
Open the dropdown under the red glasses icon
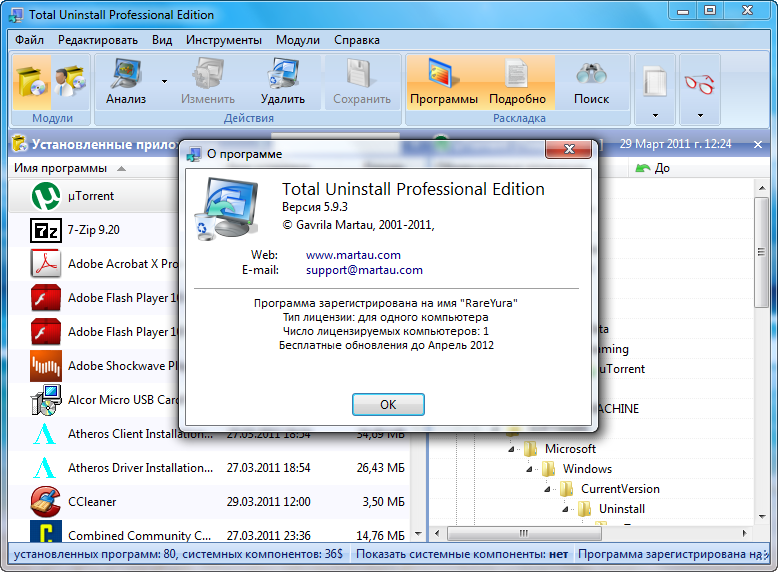point(700,116)
